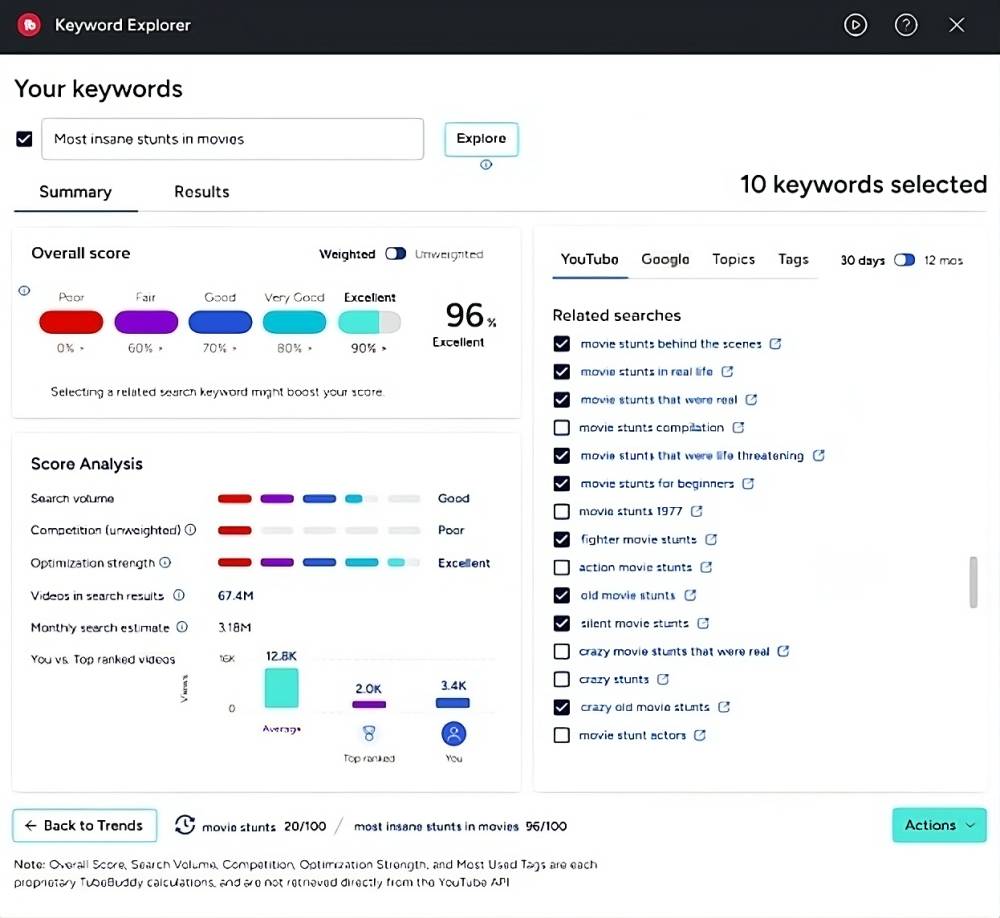This screenshot has width=1000, height=918.
Task: Open external link for crazy movie stunts that were real
Action: pyautogui.click(x=783, y=651)
